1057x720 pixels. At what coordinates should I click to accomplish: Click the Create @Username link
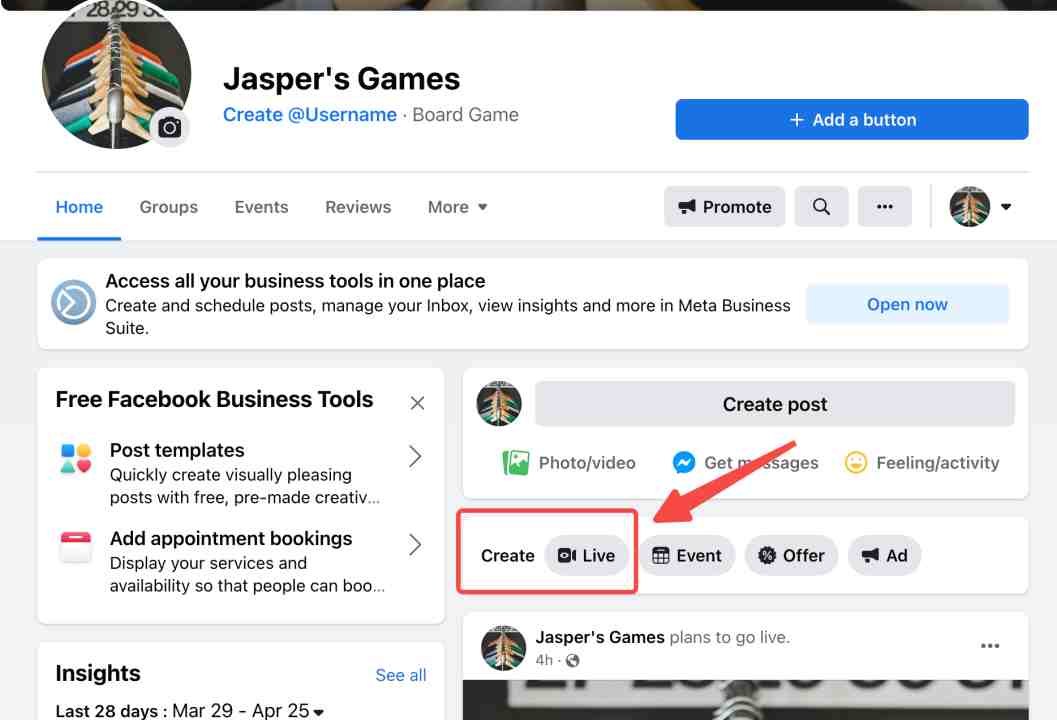309,115
